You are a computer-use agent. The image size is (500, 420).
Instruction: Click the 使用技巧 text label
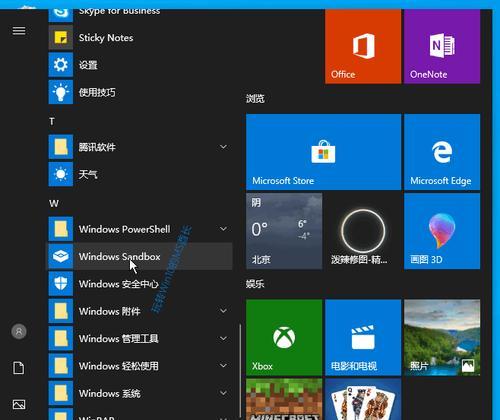97,92
